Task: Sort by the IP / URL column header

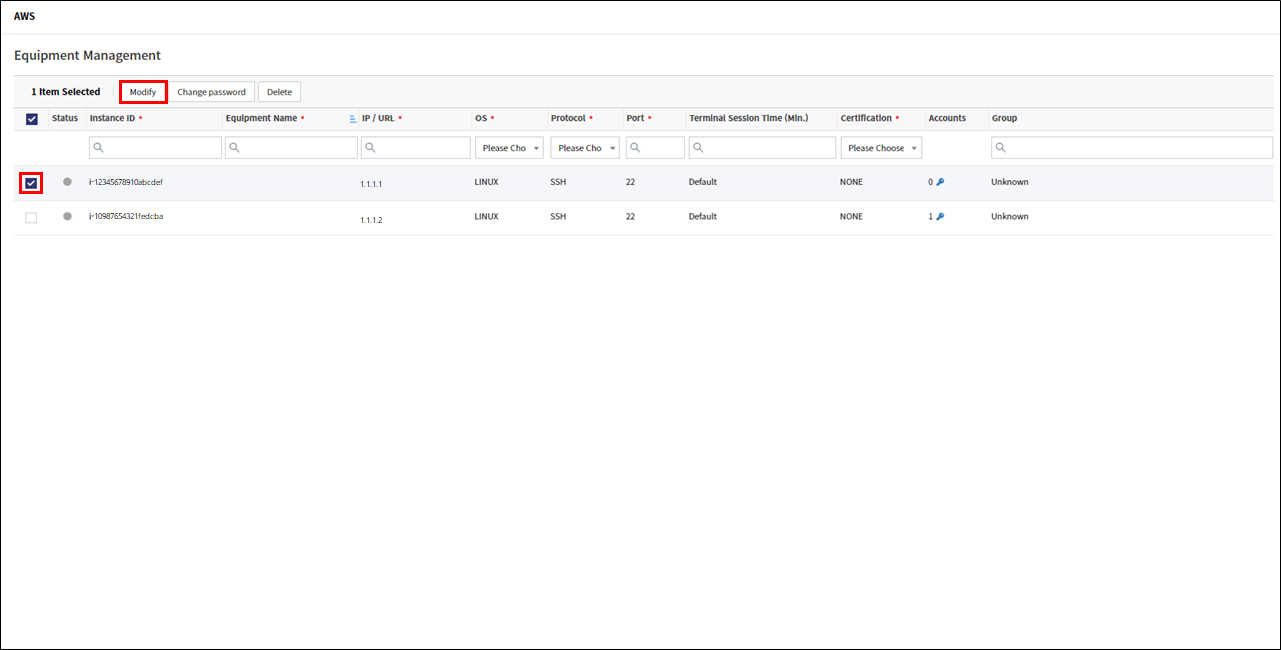Action: (378, 118)
